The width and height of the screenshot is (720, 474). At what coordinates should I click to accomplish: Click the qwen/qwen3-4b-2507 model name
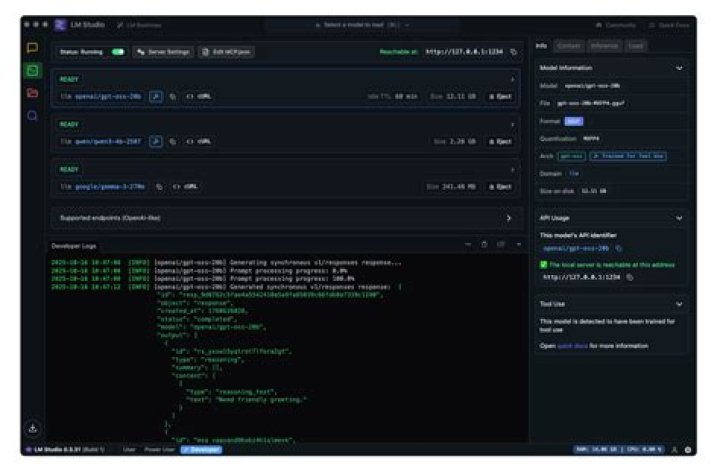coord(108,141)
